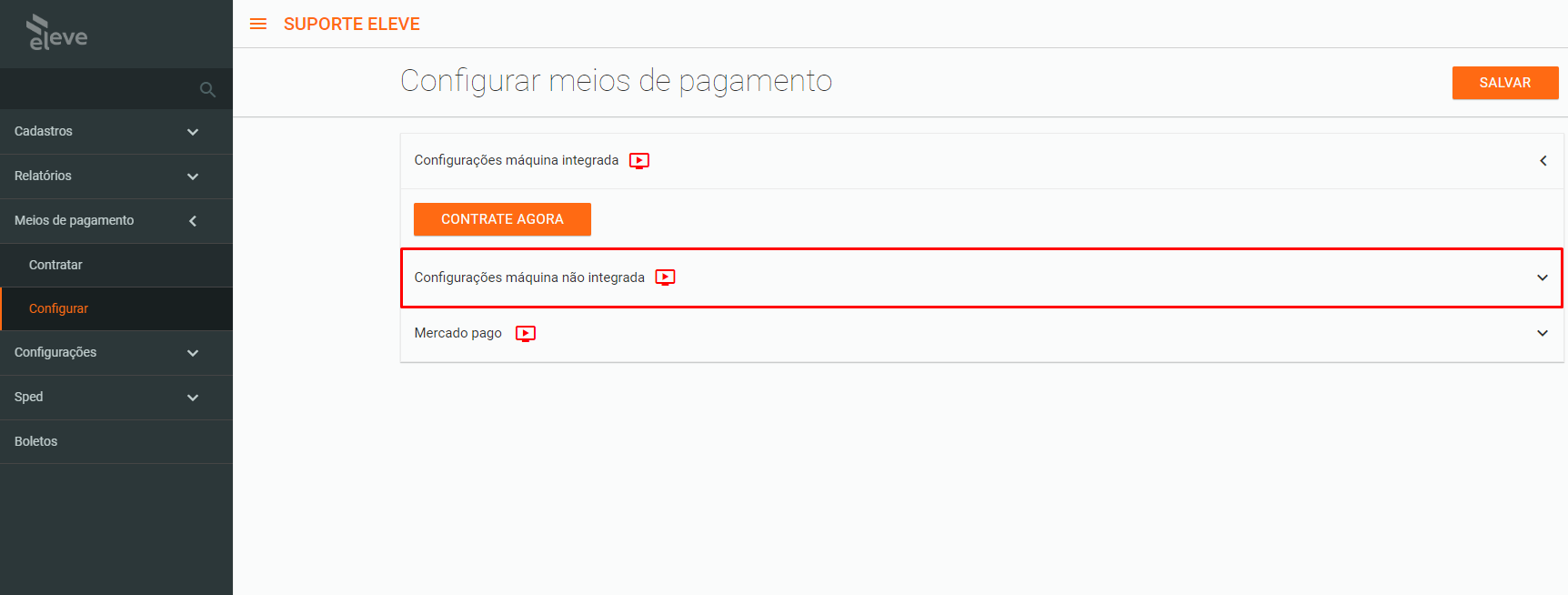Screen dimensions: 1568x595
Task: Collapse the Meios de pagamento menu
Action: click(x=116, y=221)
